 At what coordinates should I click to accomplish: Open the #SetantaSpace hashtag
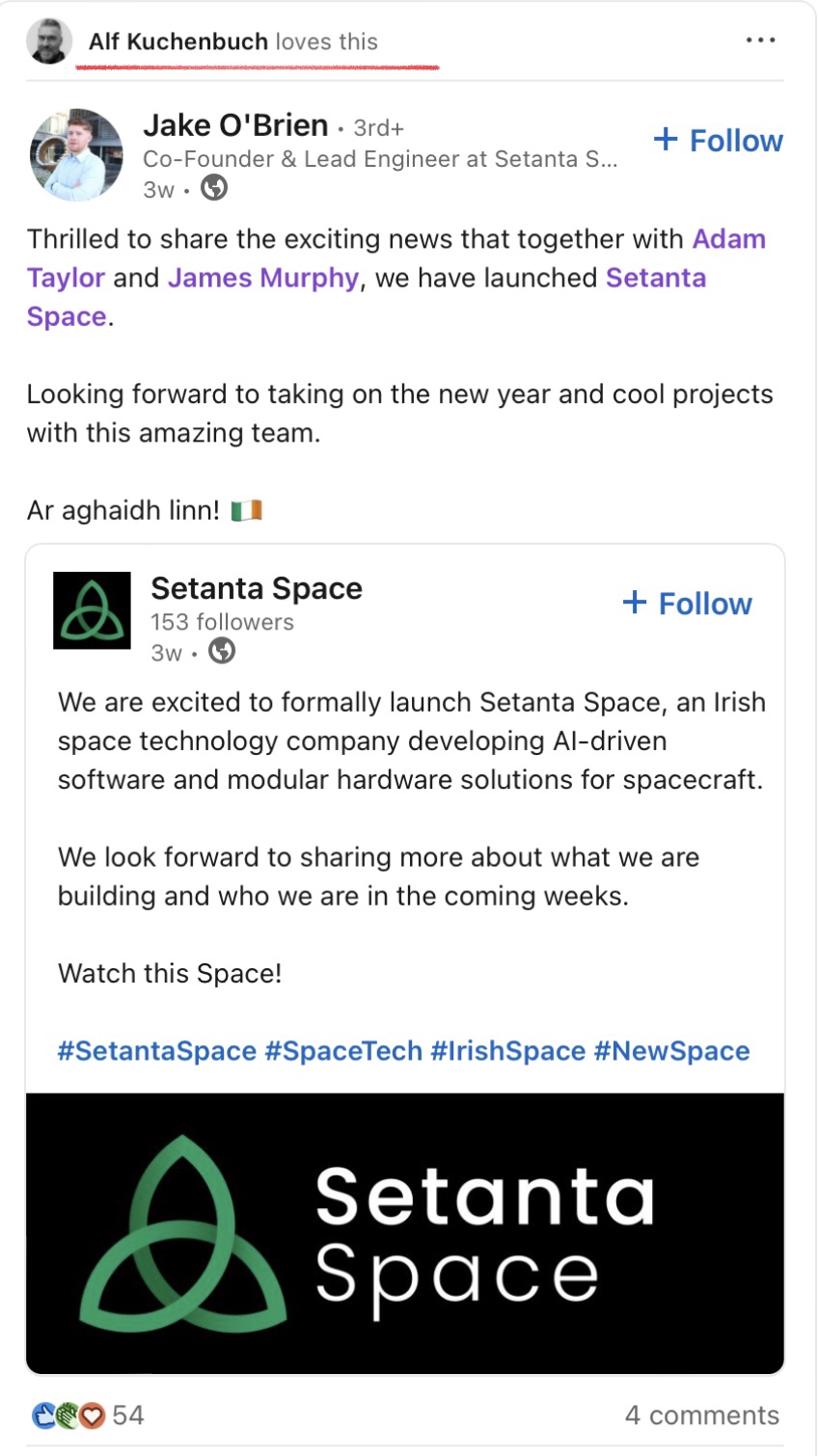[x=157, y=1051]
